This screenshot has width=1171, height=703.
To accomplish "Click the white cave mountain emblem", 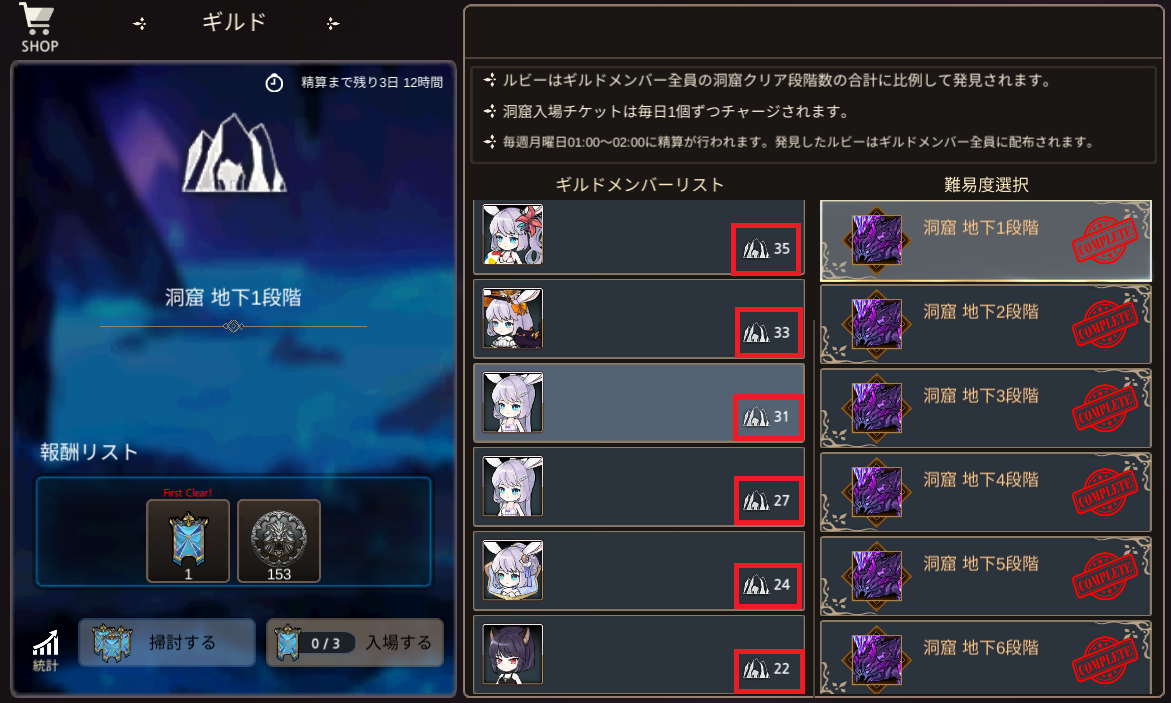I will pos(234,153).
